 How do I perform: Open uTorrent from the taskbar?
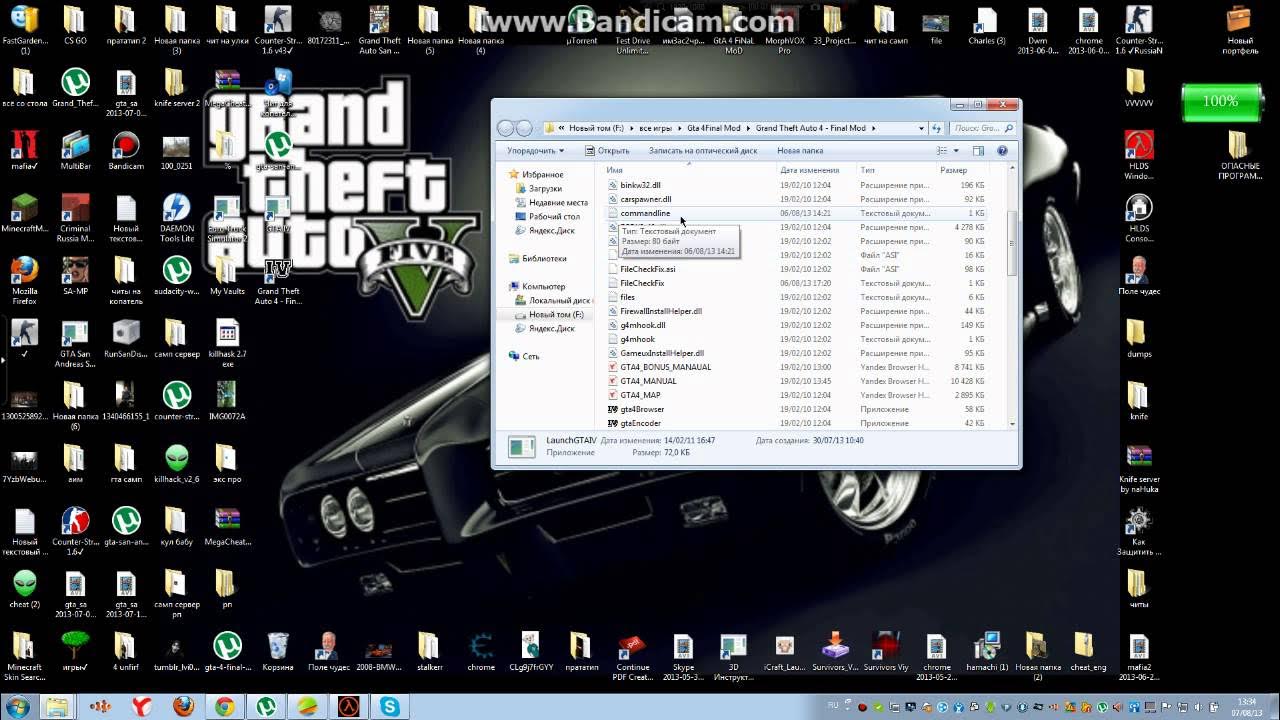[266, 706]
